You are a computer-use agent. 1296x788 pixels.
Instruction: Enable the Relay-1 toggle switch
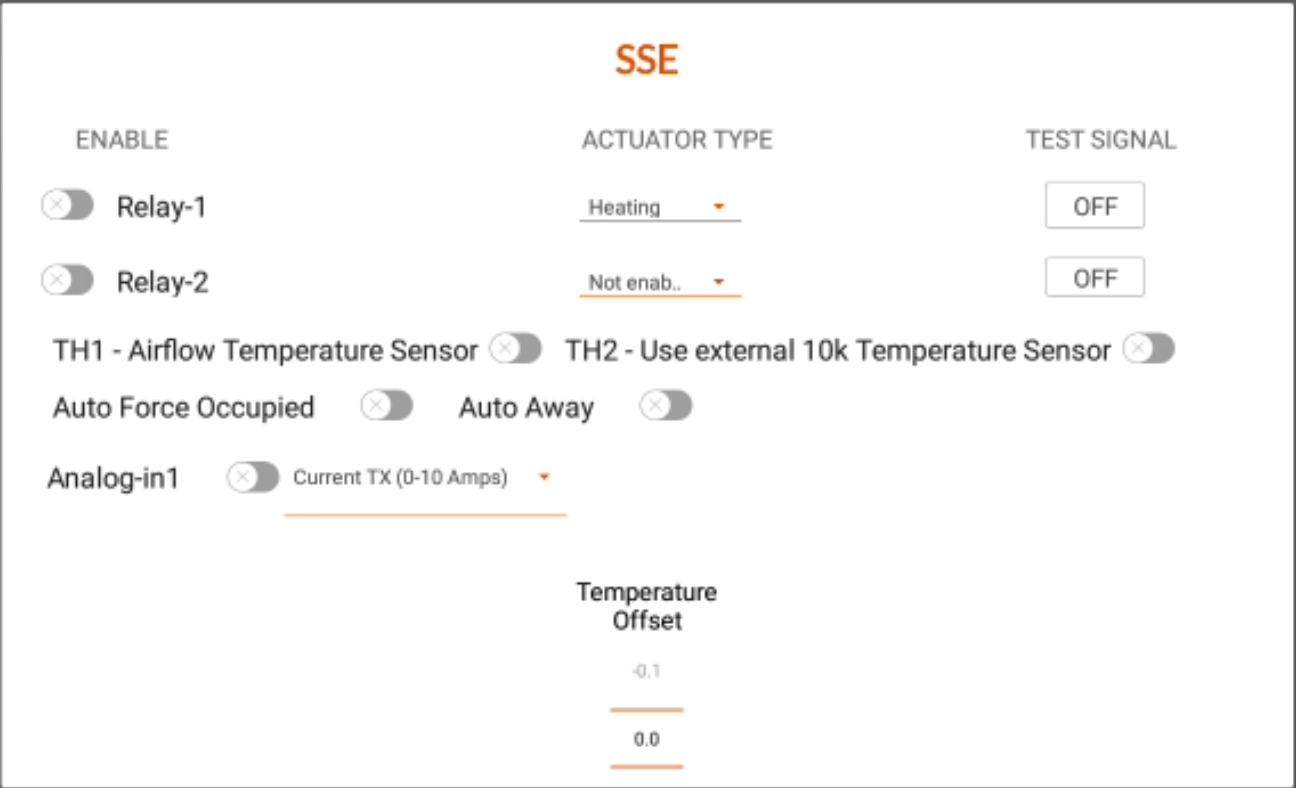67,206
